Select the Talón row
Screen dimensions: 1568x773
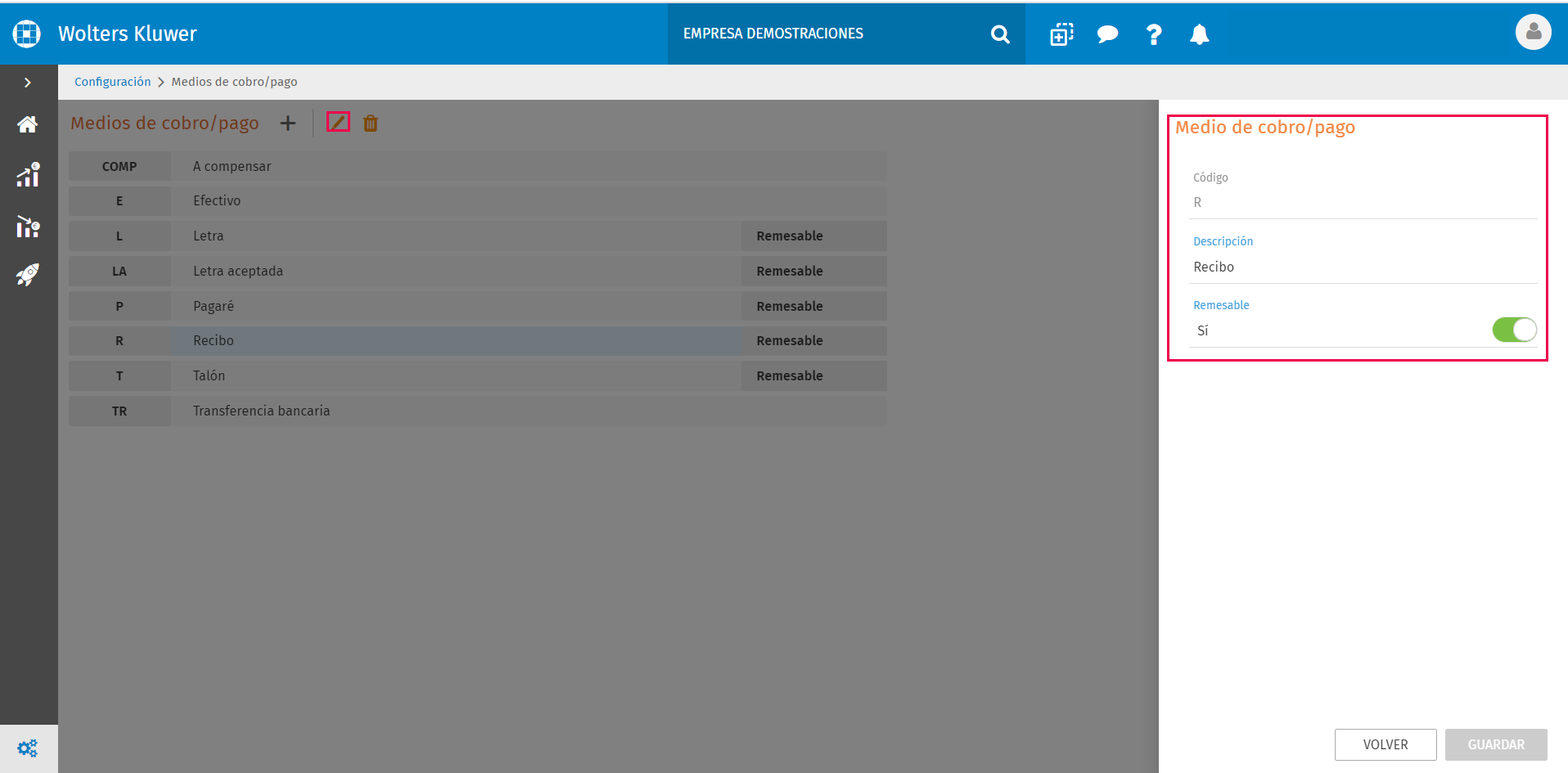(478, 375)
